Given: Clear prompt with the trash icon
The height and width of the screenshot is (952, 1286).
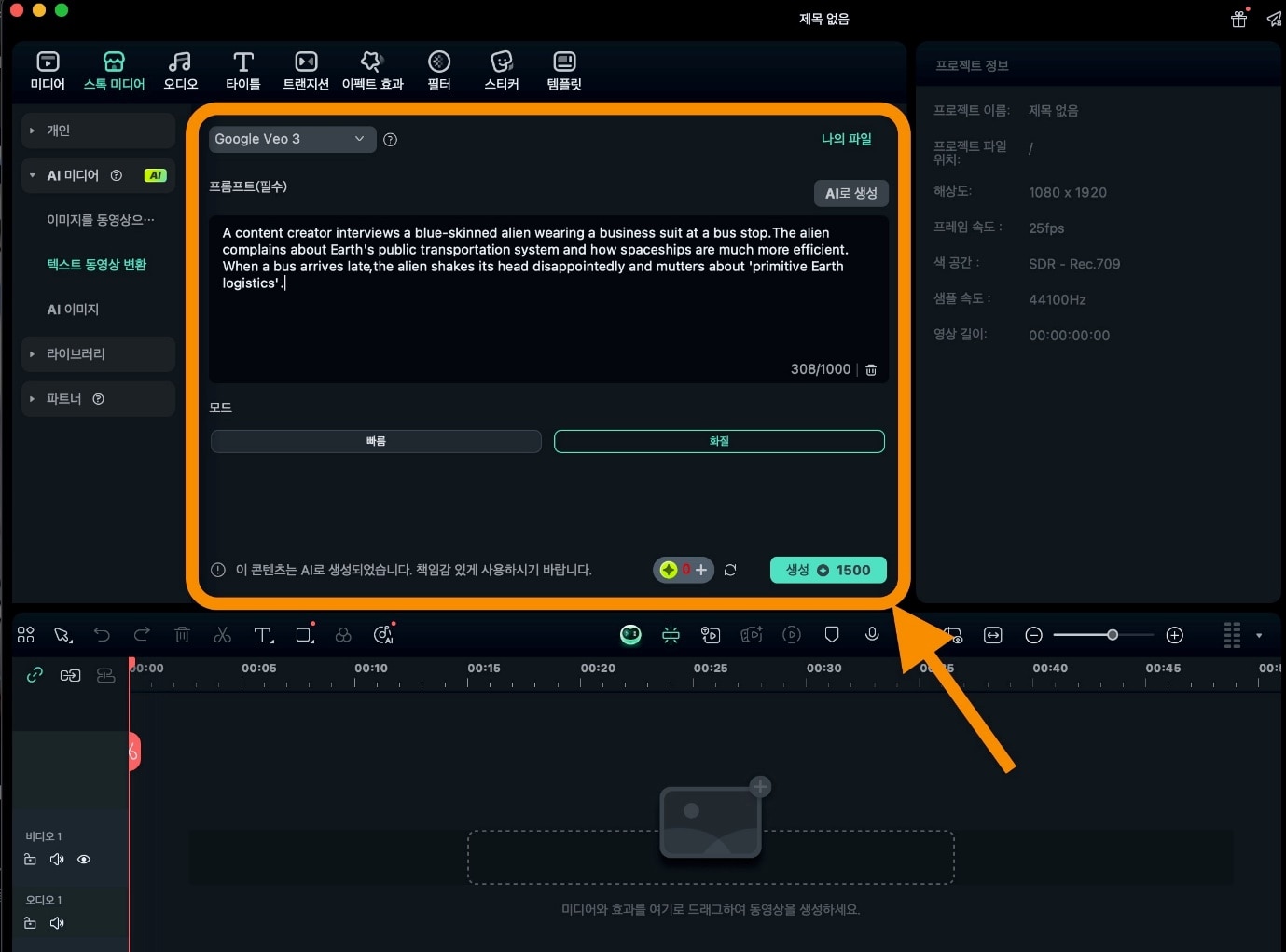Looking at the screenshot, I should (871, 370).
